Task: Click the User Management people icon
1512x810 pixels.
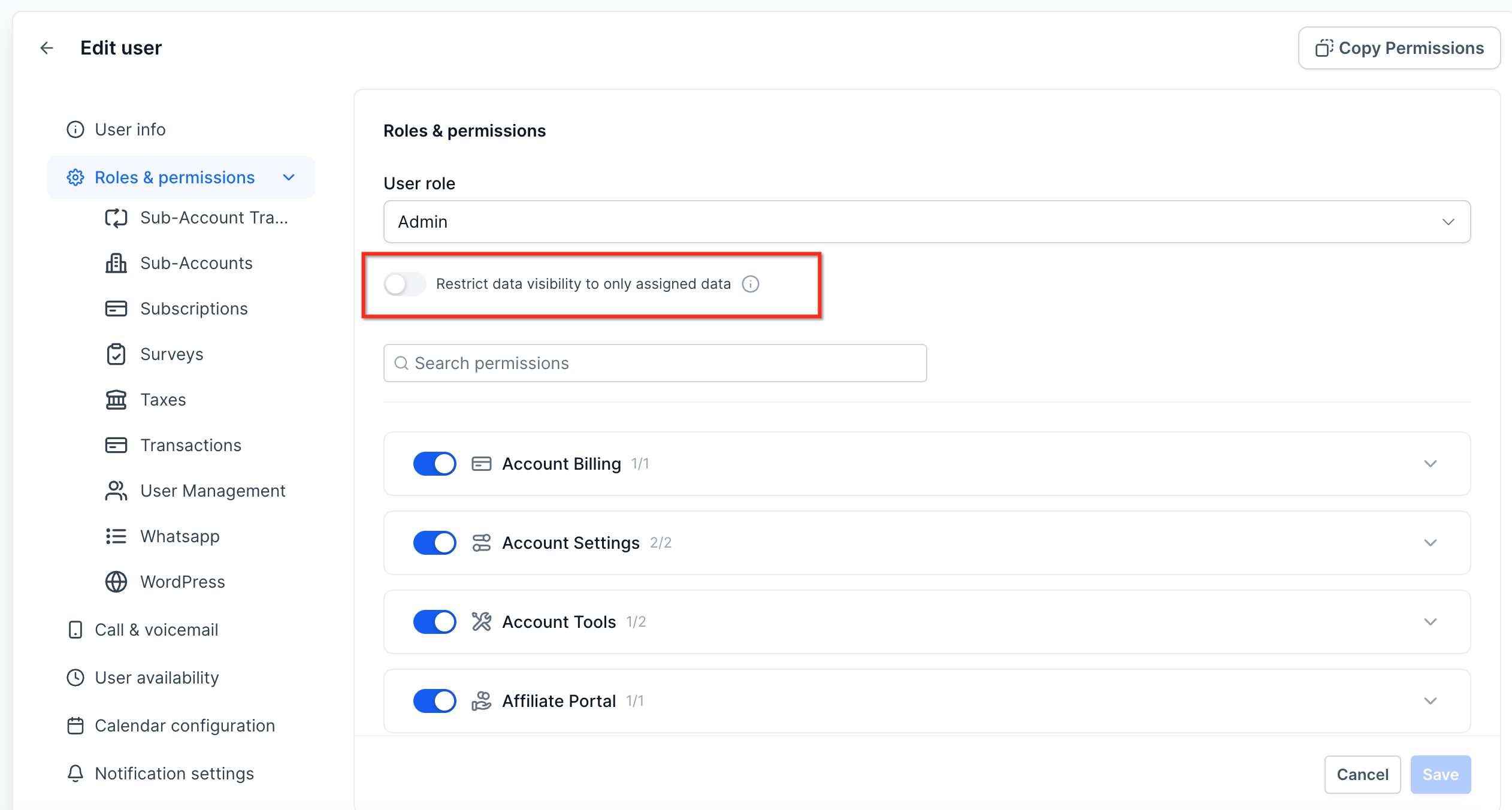Action: click(116, 491)
